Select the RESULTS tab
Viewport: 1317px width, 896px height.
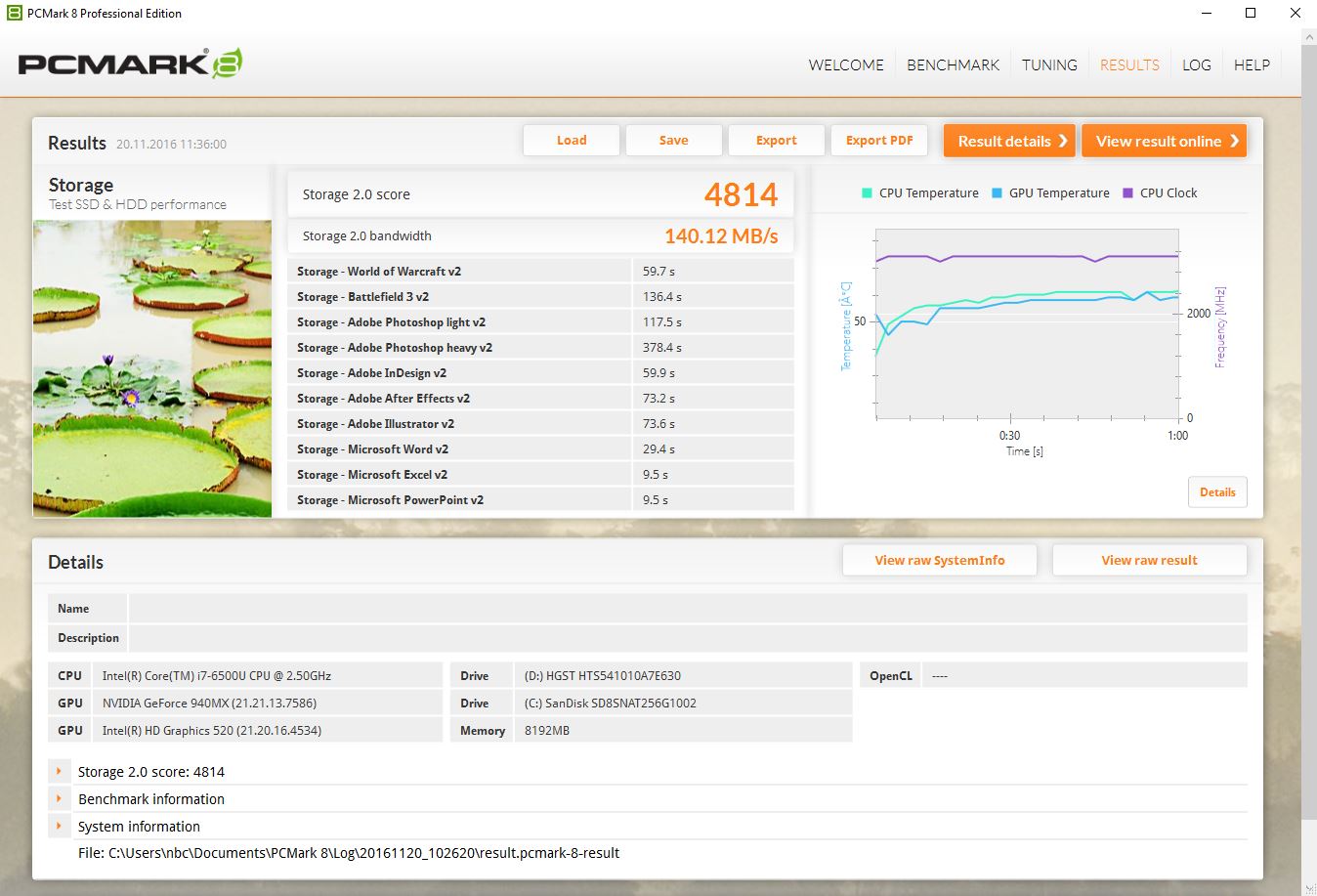pyautogui.click(x=1129, y=64)
